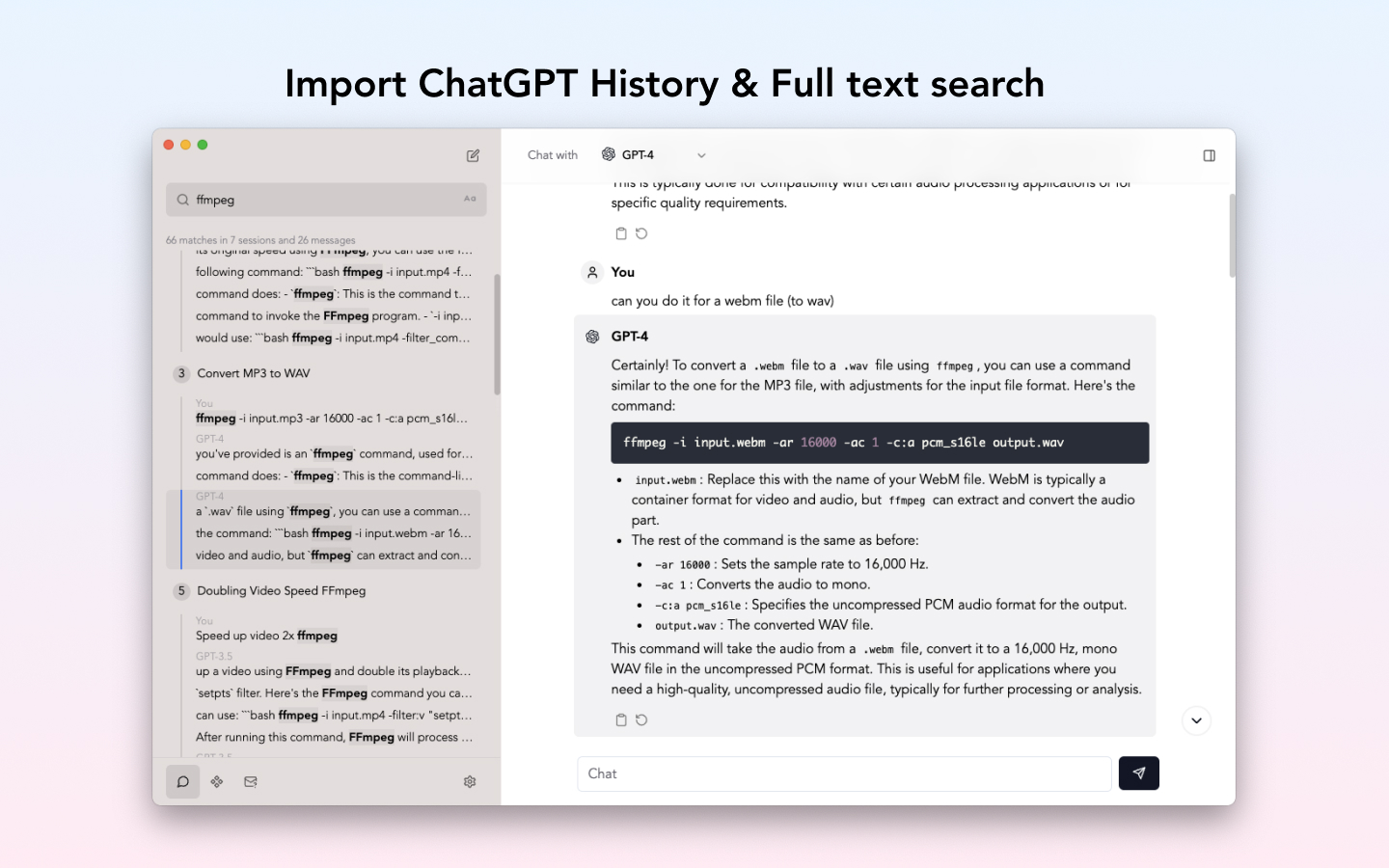Click the GPT-4 avatar in webm answer
The image size is (1389, 868).
point(592,337)
